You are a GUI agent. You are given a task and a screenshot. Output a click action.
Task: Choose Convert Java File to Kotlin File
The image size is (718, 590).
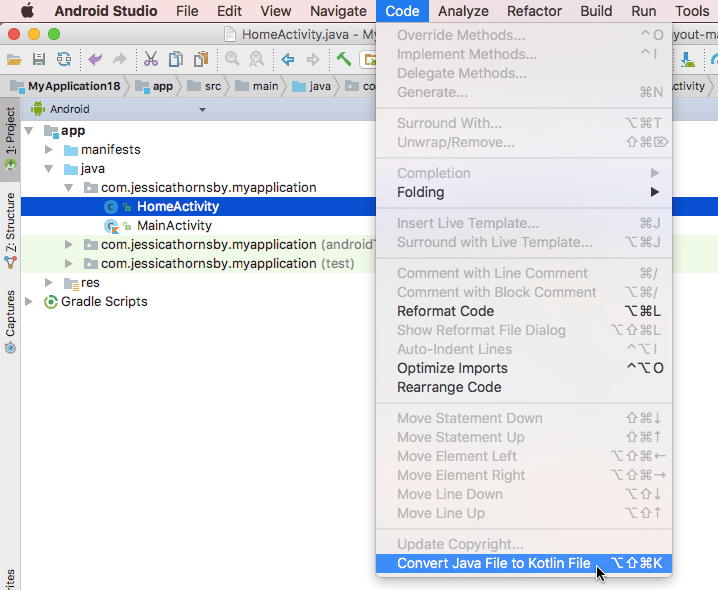pos(524,563)
